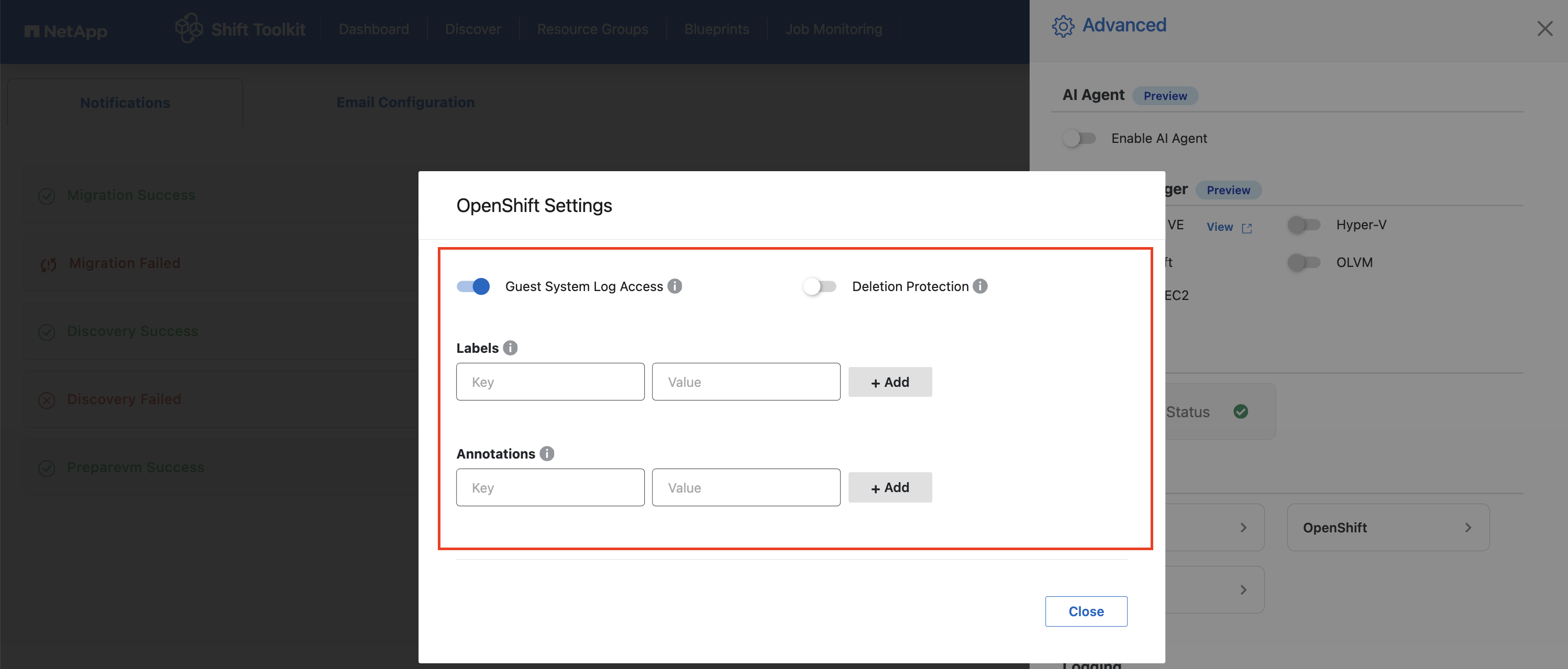Close the Advanced panel with the X
Viewport: 1568px width, 669px height.
pyautogui.click(x=1544, y=29)
